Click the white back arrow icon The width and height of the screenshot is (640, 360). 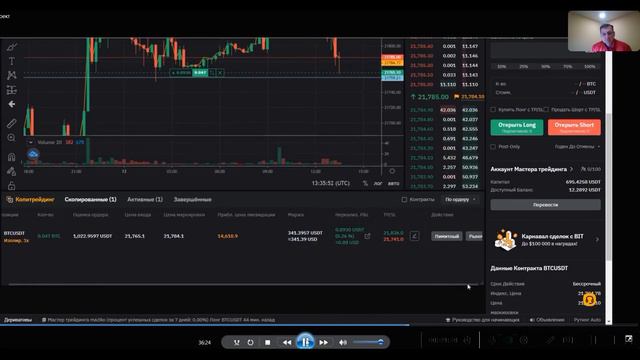[x=11, y=104]
